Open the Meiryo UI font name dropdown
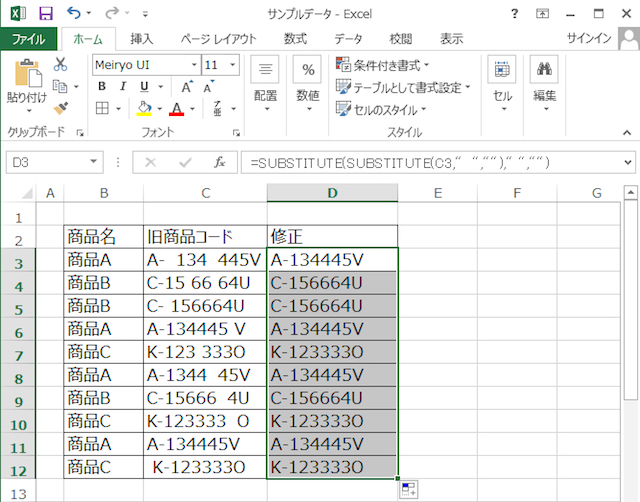 192,64
